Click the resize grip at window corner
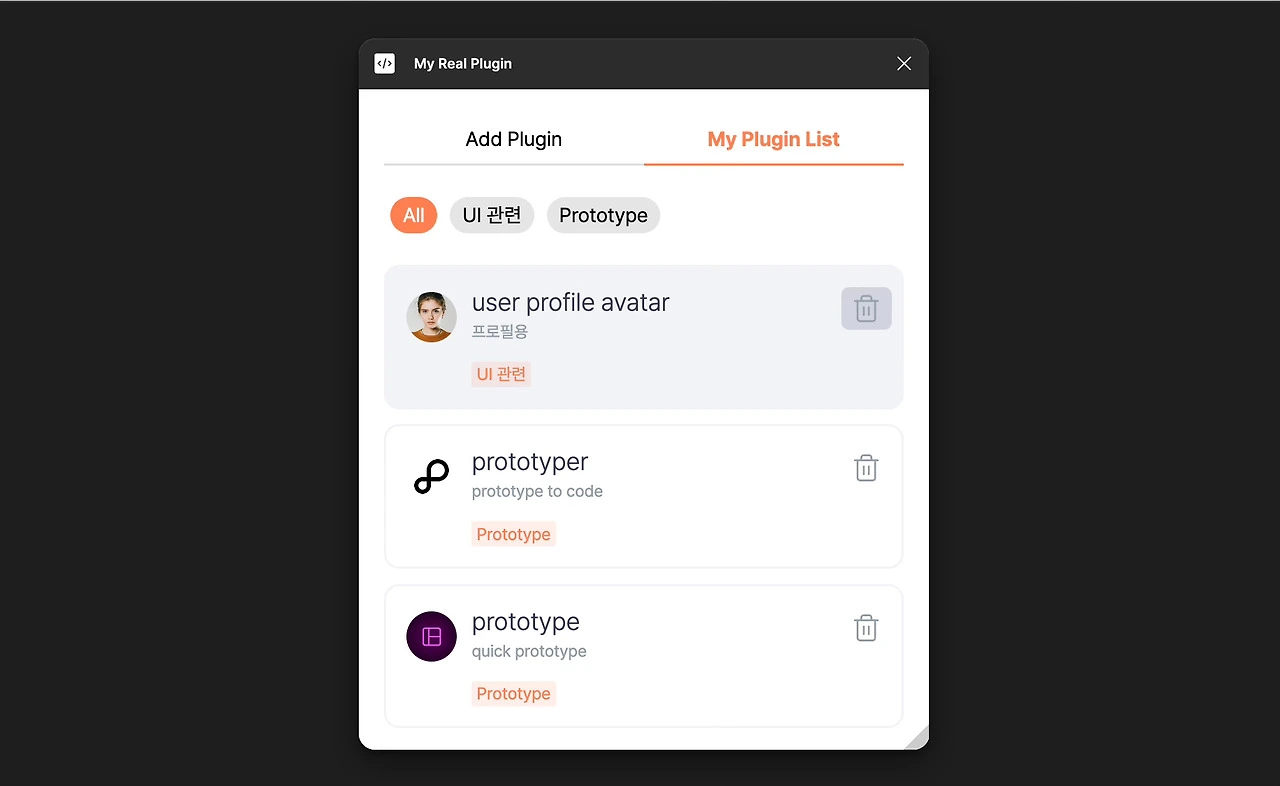Image resolution: width=1280 pixels, height=786 pixels. click(918, 738)
